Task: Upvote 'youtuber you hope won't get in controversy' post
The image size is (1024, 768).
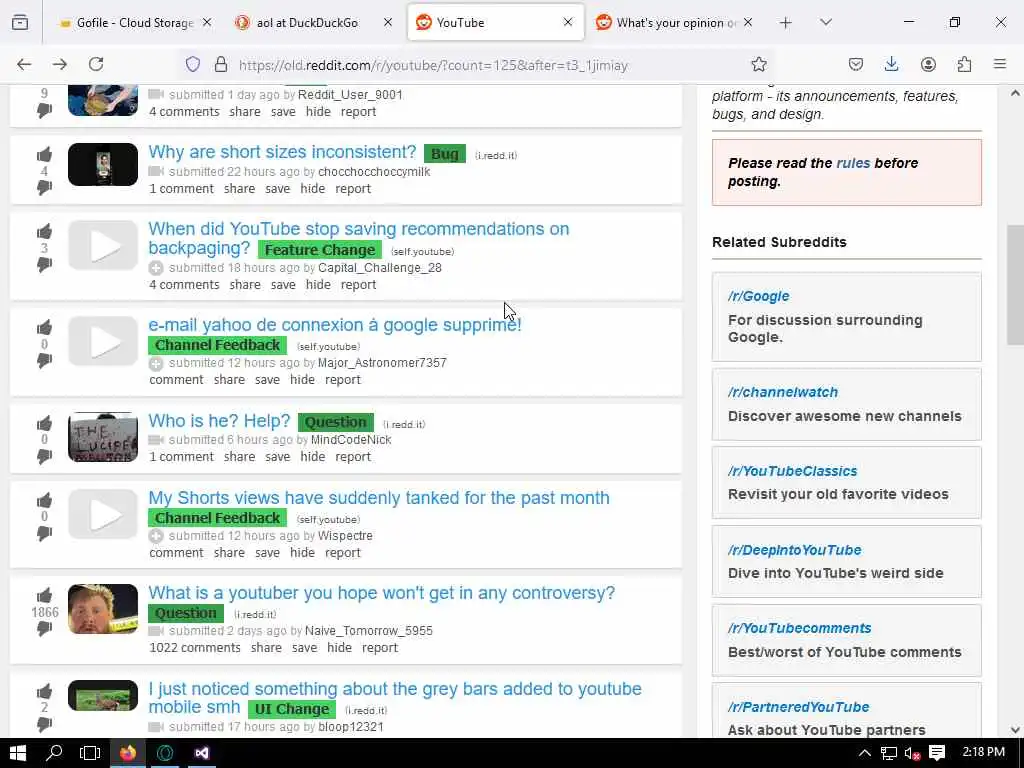Action: 44,596
